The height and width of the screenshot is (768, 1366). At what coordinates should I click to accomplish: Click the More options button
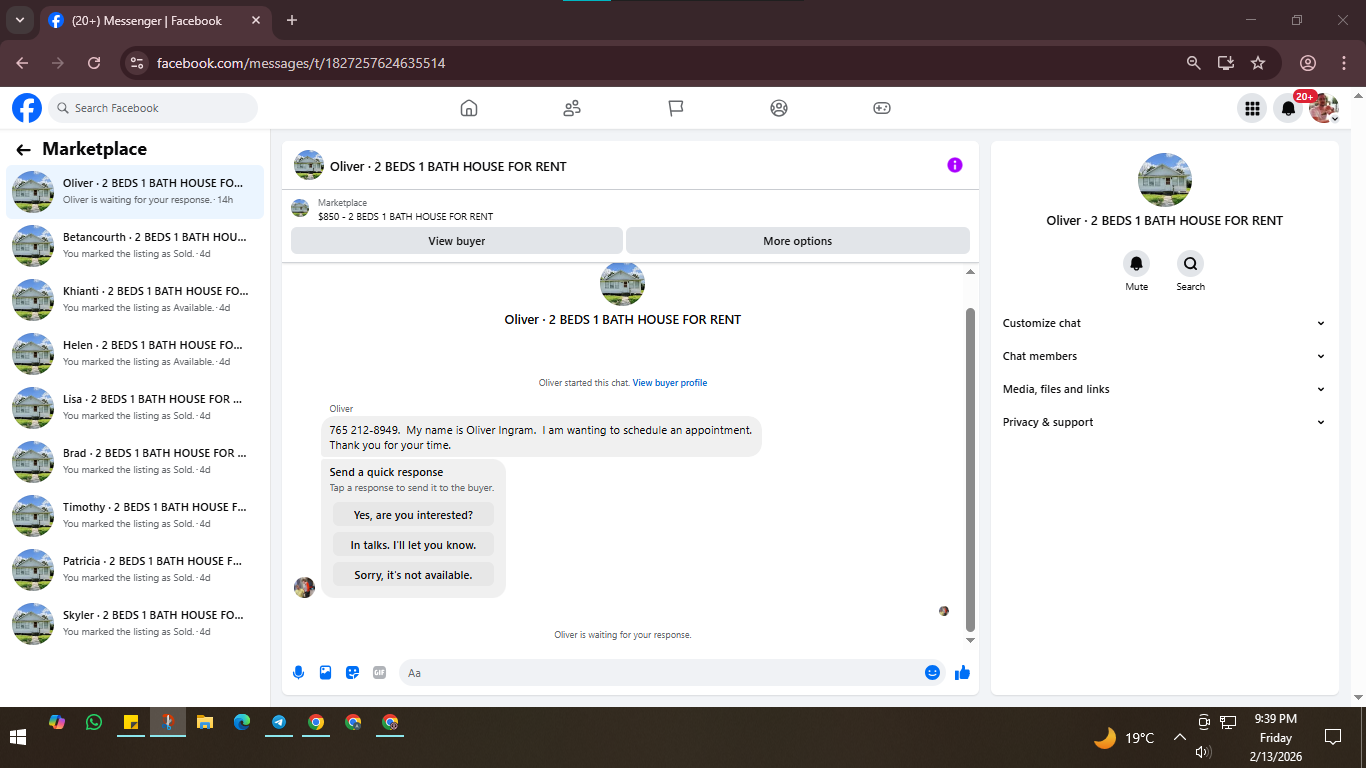point(797,241)
